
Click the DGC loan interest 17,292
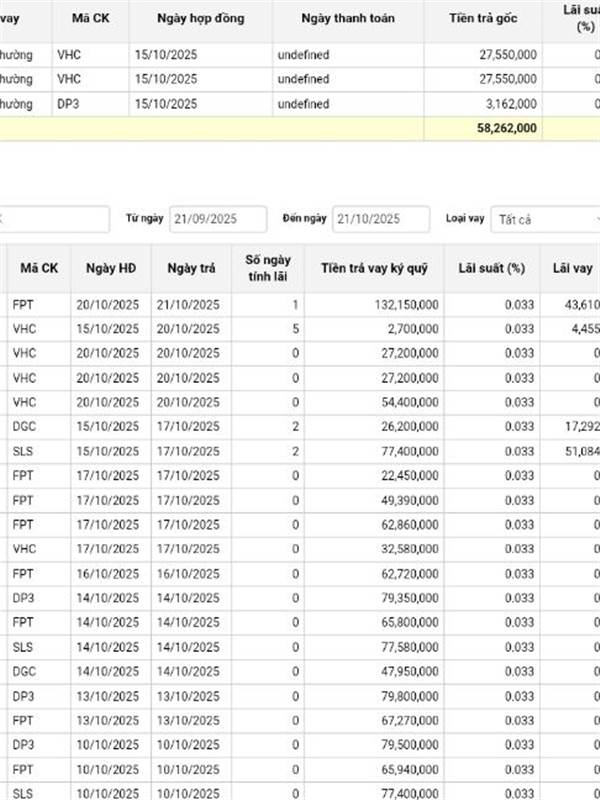[x=582, y=427]
